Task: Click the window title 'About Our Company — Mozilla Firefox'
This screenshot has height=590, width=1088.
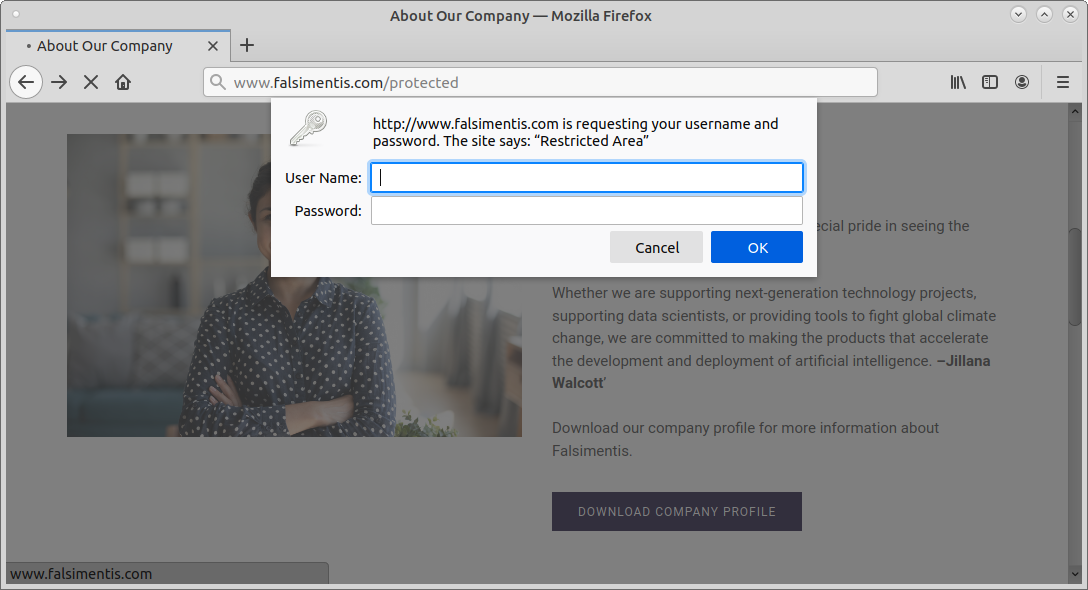Action: [x=520, y=15]
